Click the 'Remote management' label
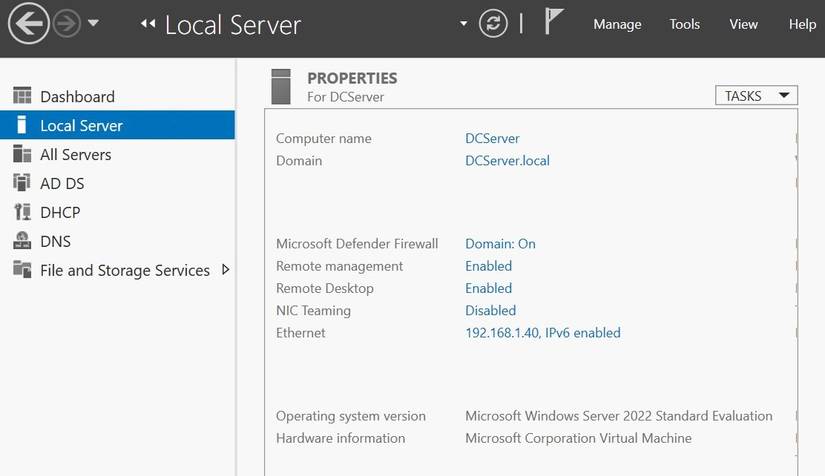Screen dimensions: 825x476 click(x=339, y=266)
